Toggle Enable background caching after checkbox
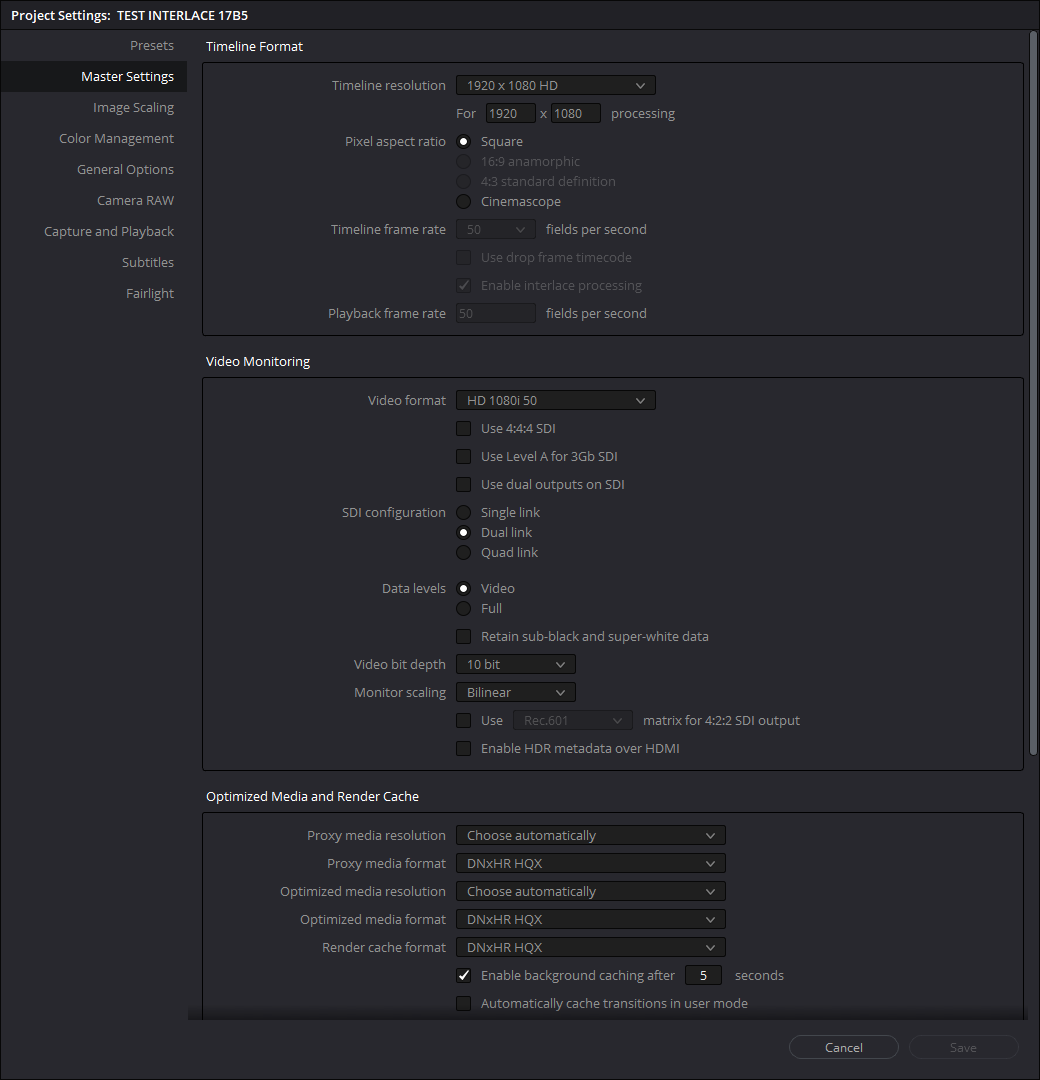1040x1080 pixels. (464, 975)
